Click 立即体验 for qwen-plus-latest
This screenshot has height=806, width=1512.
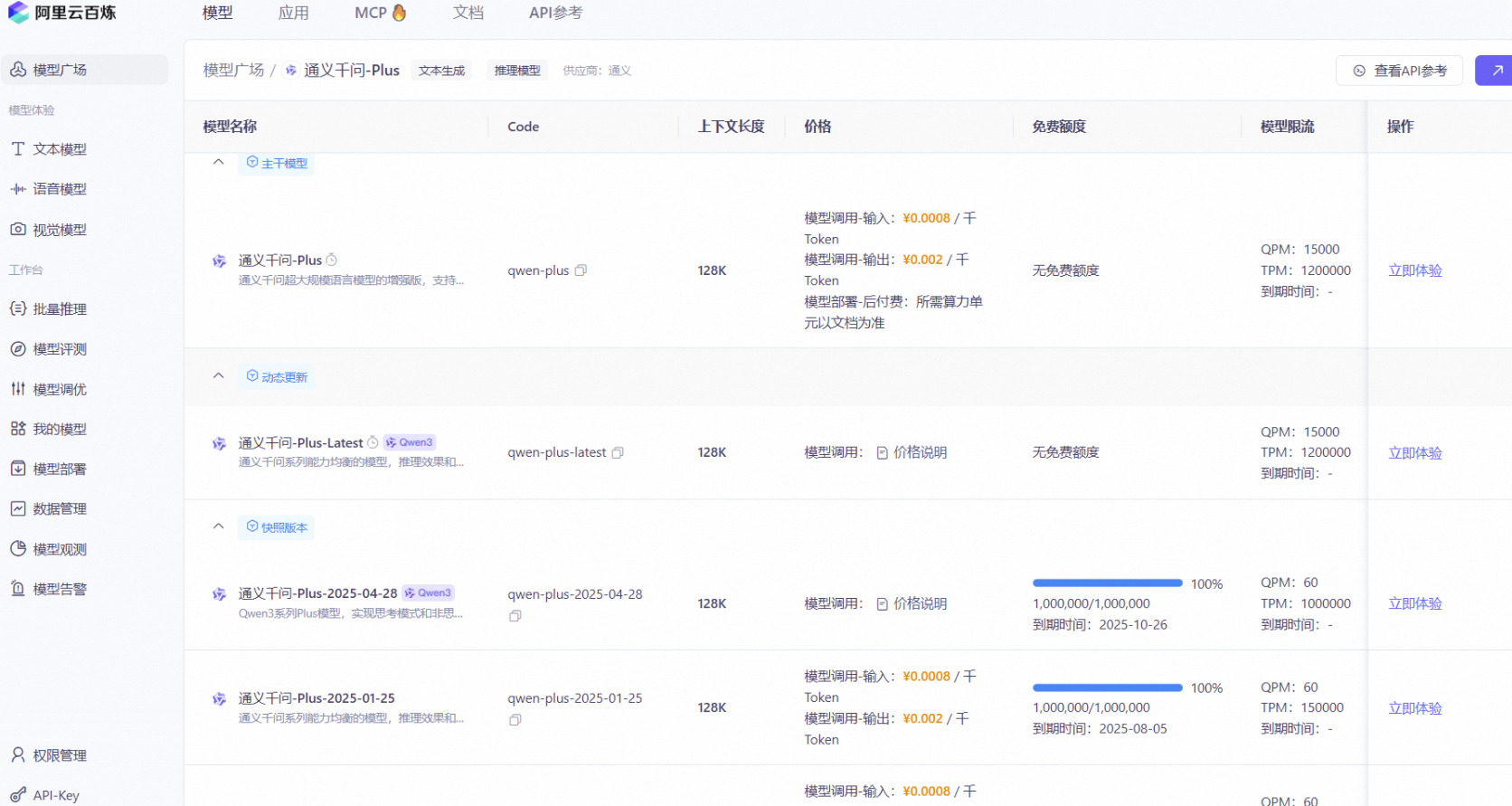coord(1415,453)
